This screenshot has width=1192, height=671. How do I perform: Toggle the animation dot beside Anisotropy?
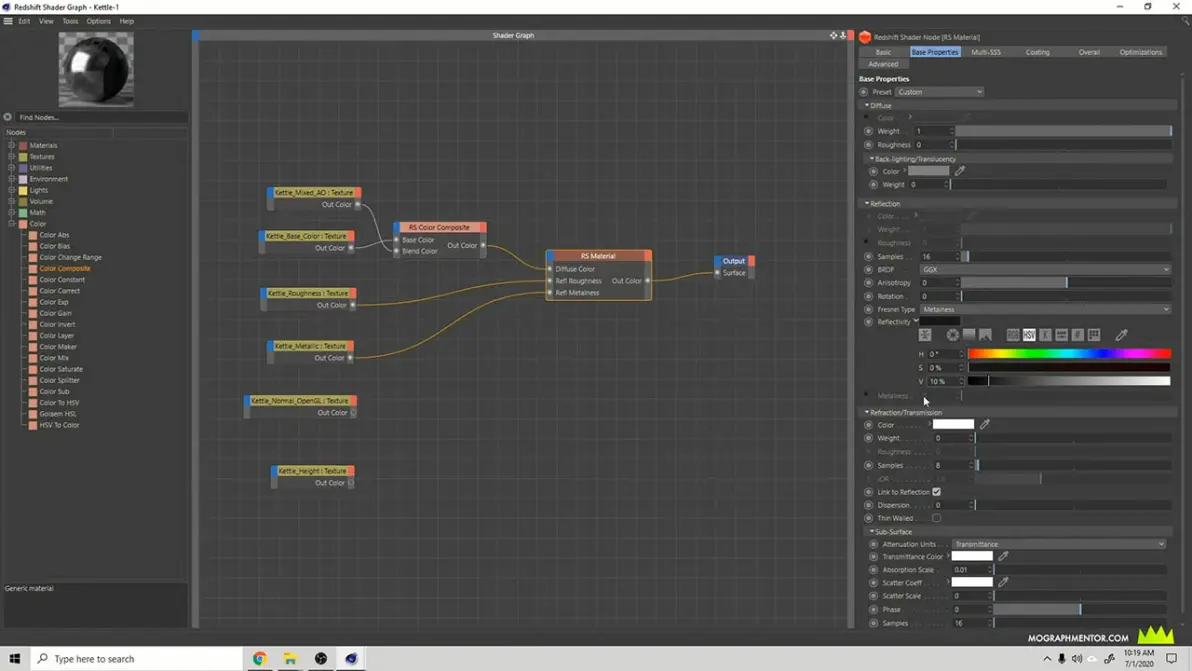pyautogui.click(x=868, y=283)
